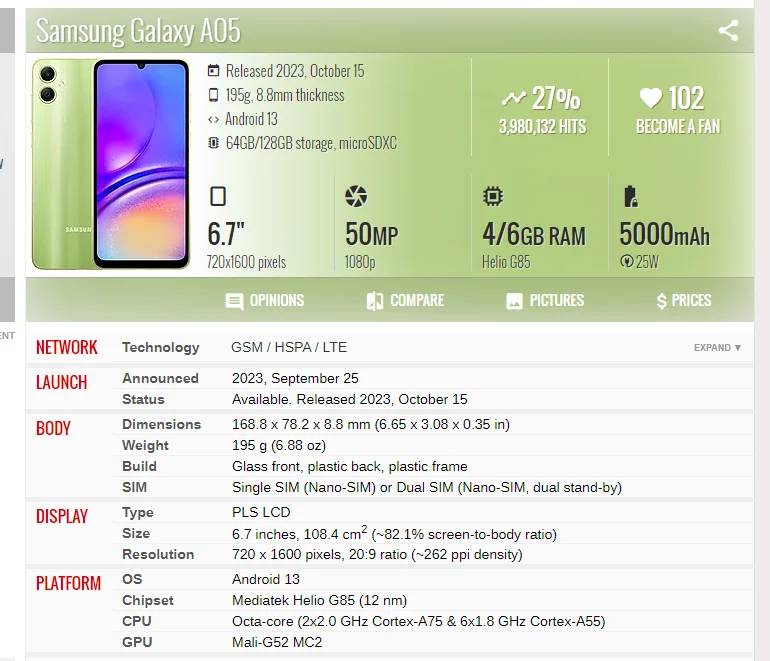Screen dimensions: 770x661
Task: Click the LAUNCH section heading
Action: (61, 382)
